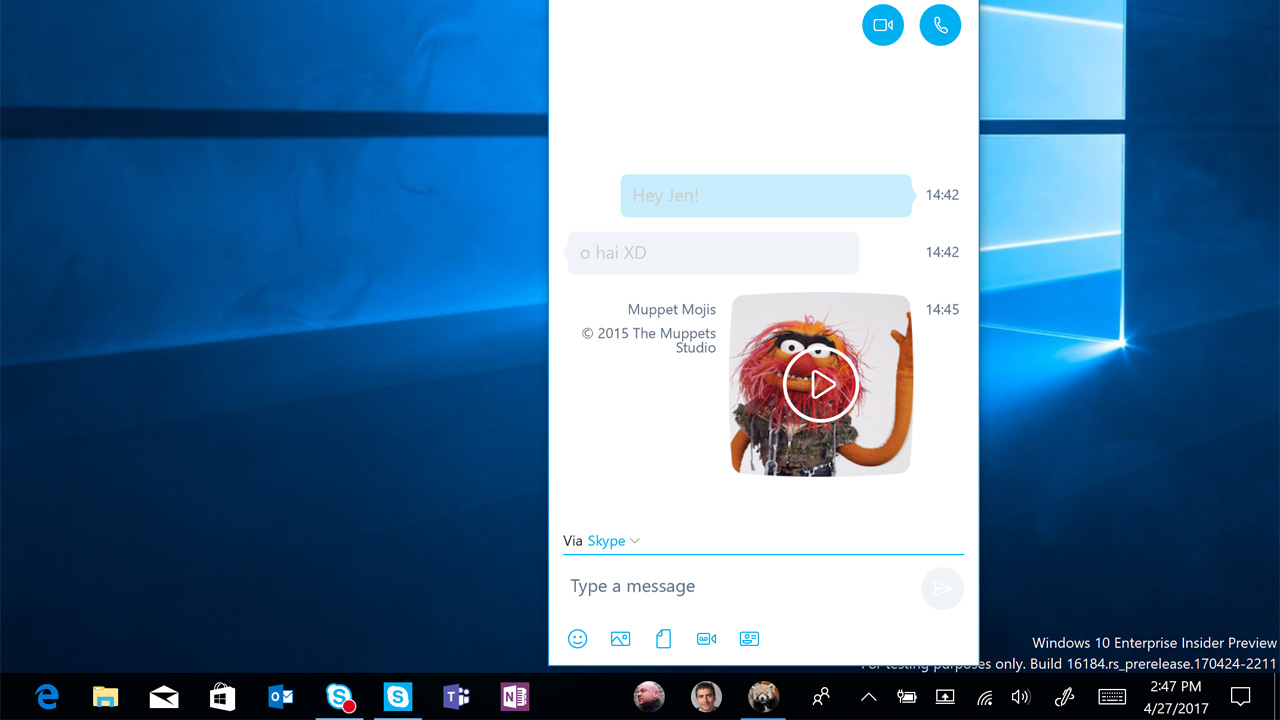
Task: Start a voice call
Action: coord(940,25)
